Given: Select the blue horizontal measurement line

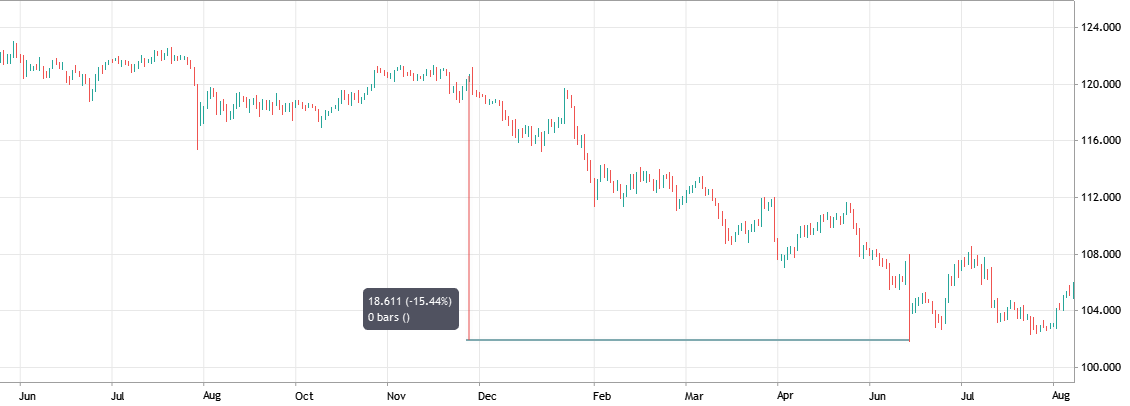Looking at the screenshot, I should point(688,340).
